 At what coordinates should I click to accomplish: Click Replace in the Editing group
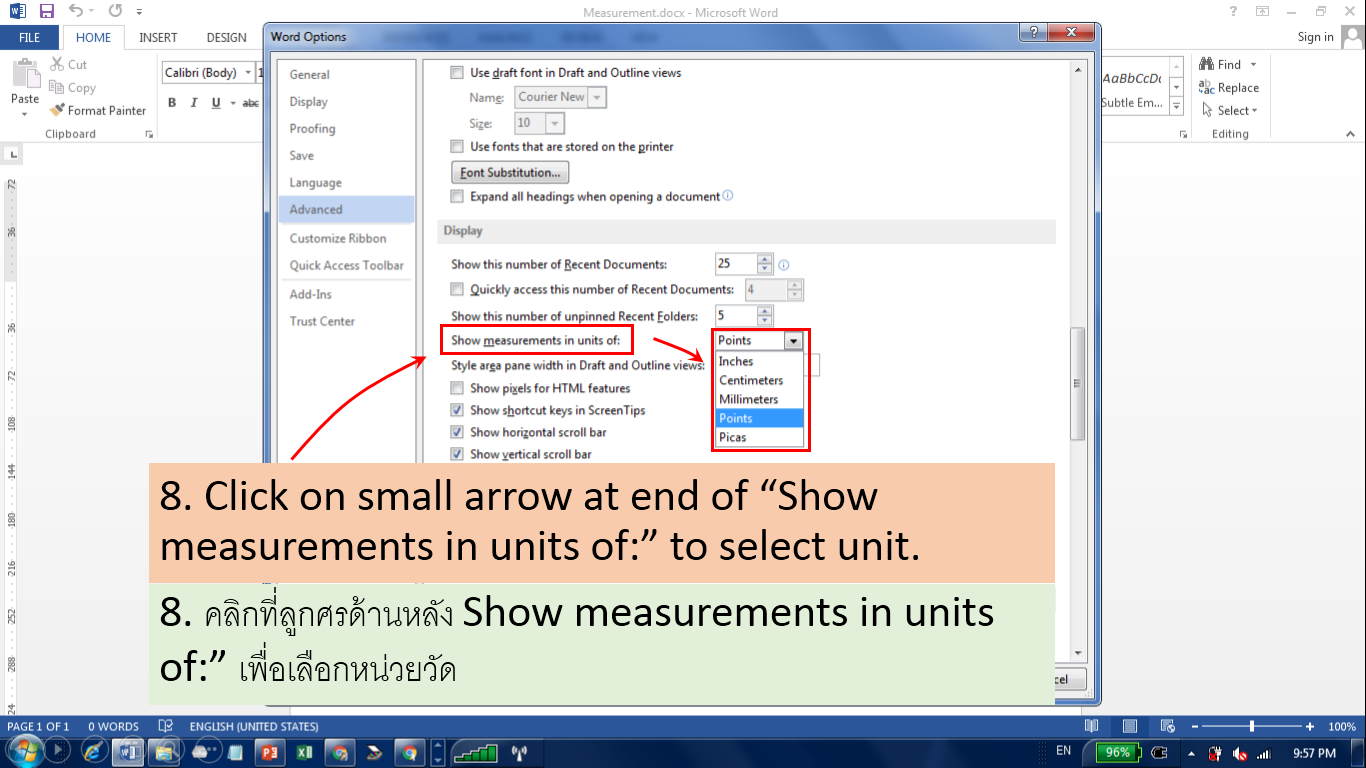tap(1230, 87)
